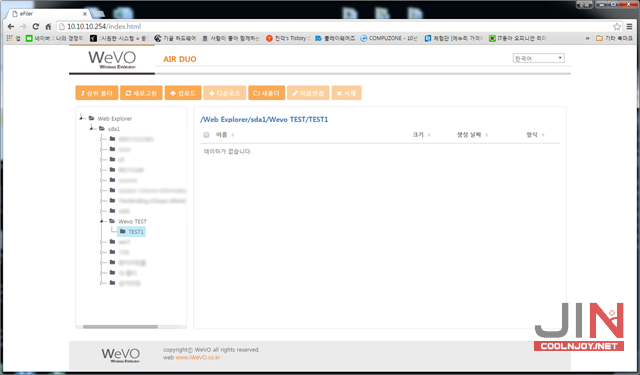
Task: Open the 기글 하드웨어 bookmark
Action: (176, 38)
